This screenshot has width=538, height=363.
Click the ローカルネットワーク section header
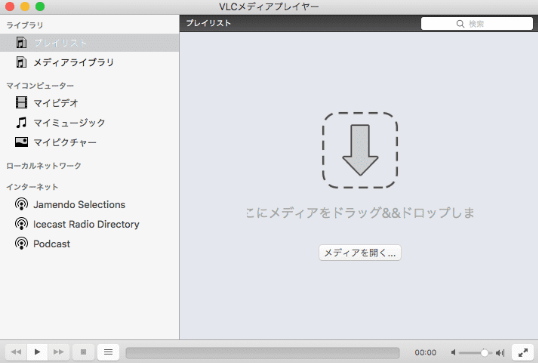tap(44, 166)
